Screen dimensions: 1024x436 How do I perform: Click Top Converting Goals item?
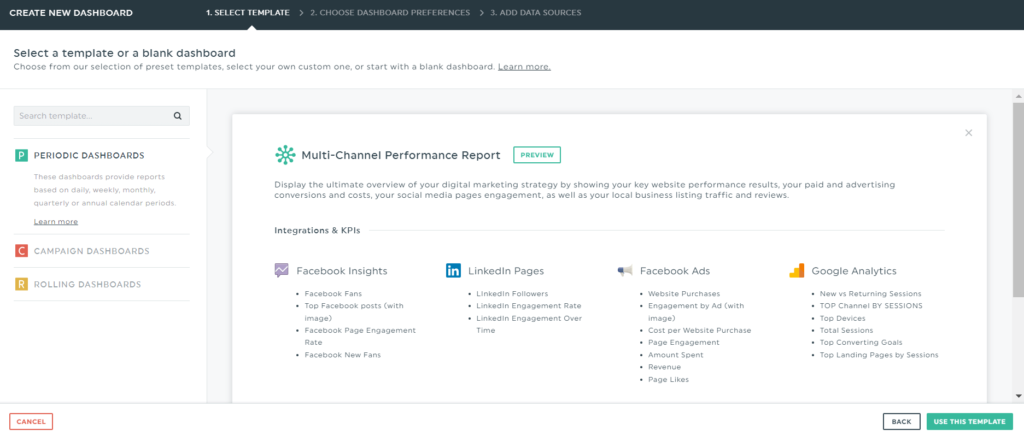pyautogui.click(x=861, y=342)
